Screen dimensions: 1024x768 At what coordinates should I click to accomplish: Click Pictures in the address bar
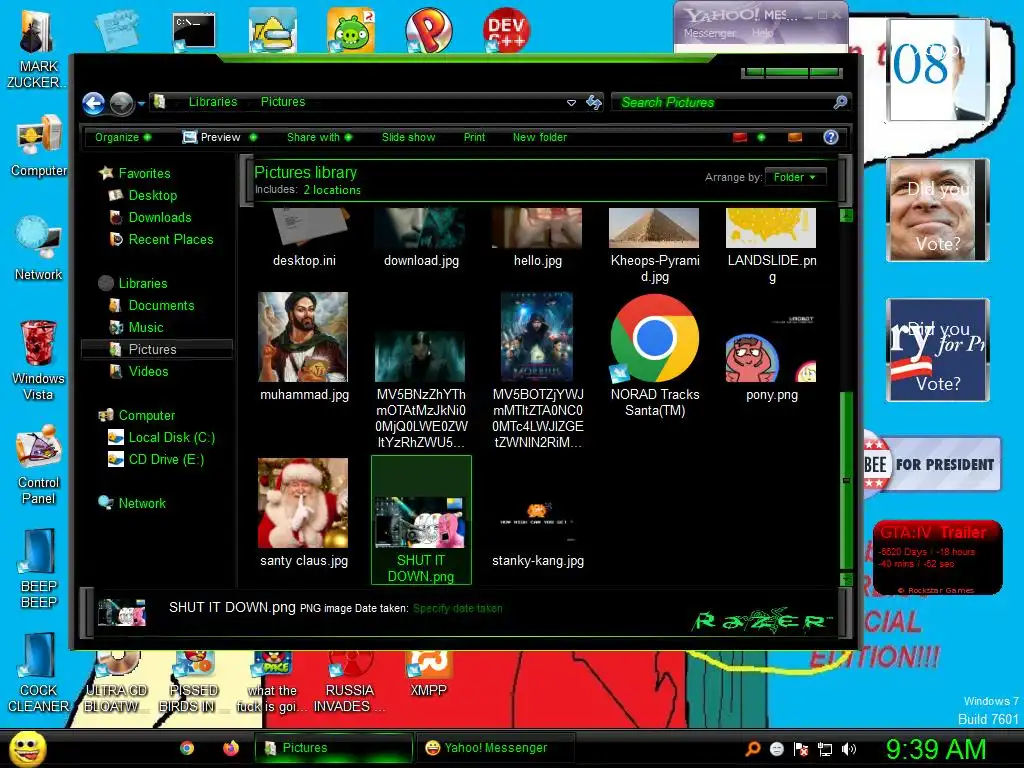pyautogui.click(x=283, y=102)
